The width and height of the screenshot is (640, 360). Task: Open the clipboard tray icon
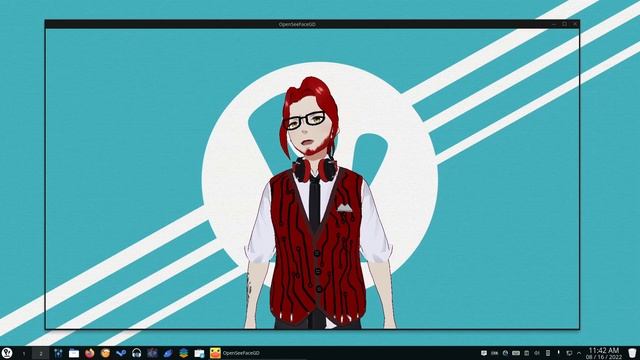[x=527, y=353]
